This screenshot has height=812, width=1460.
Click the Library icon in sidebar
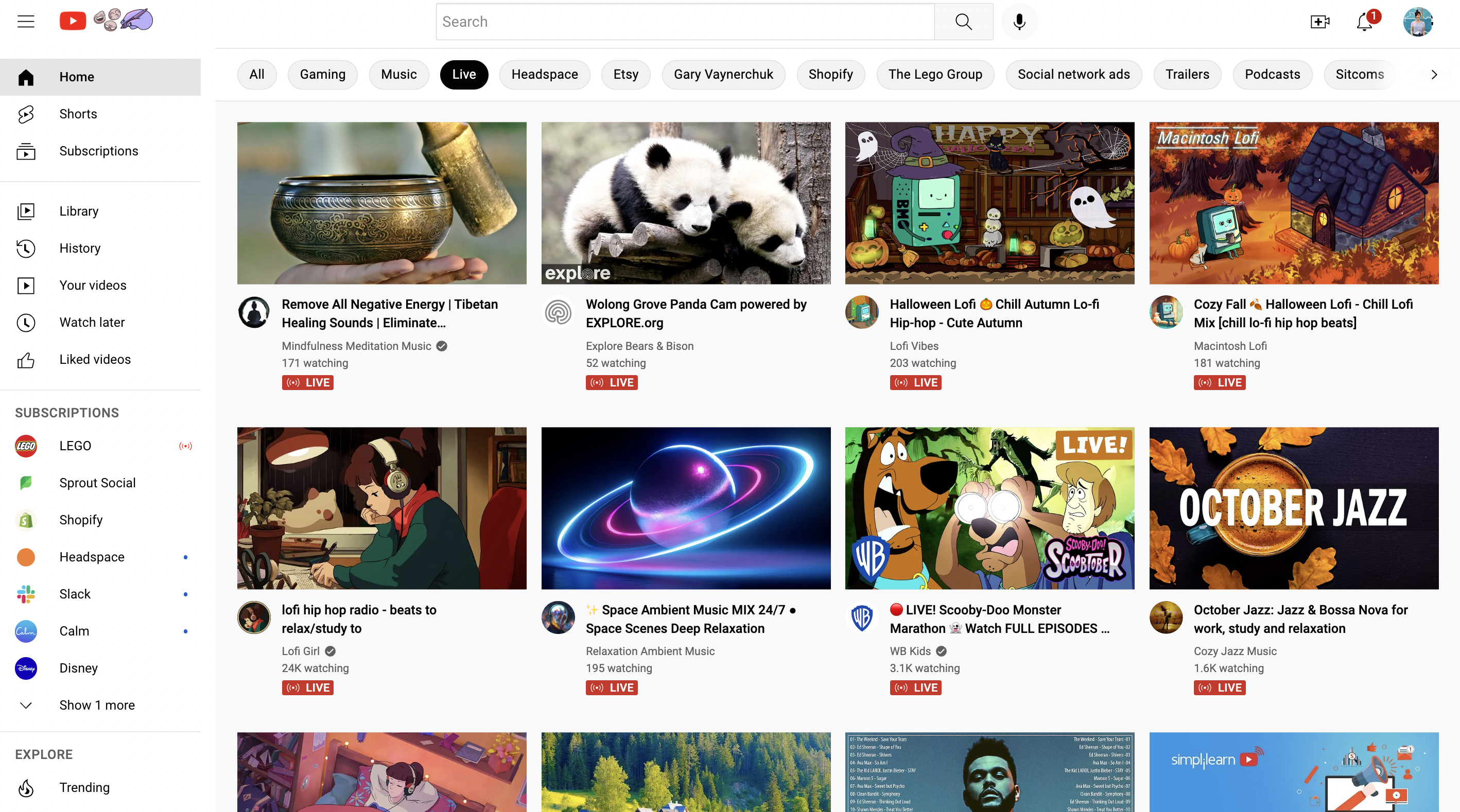[26, 211]
